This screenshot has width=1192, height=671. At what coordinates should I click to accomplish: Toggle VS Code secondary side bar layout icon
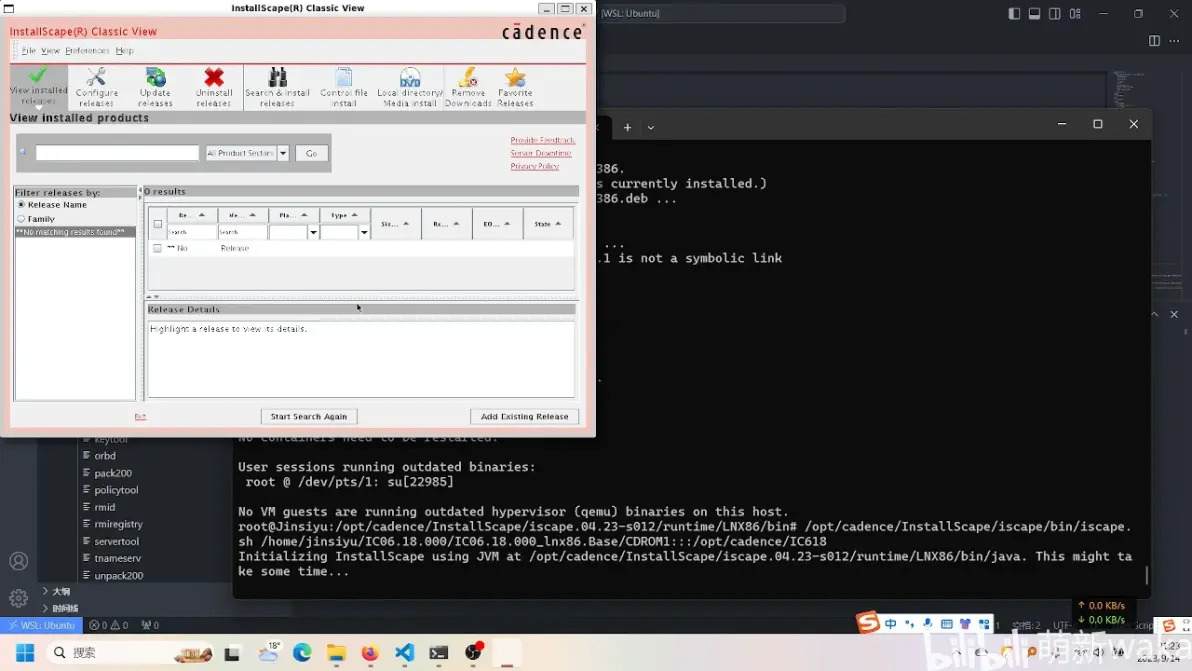[1054, 14]
